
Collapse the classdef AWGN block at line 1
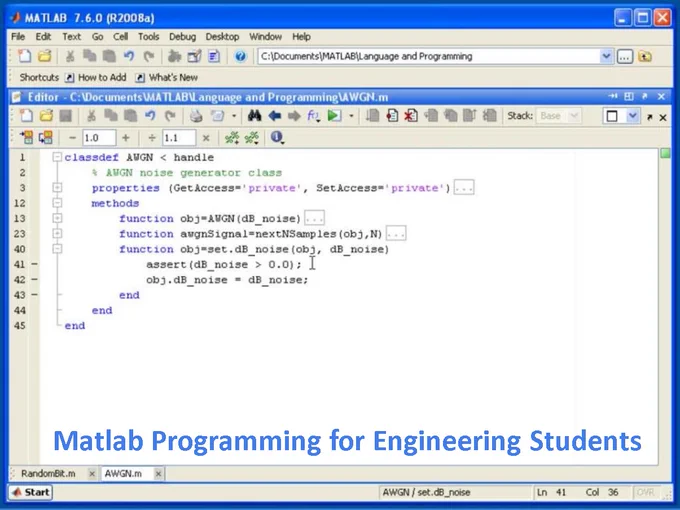pyautogui.click(x=57, y=157)
